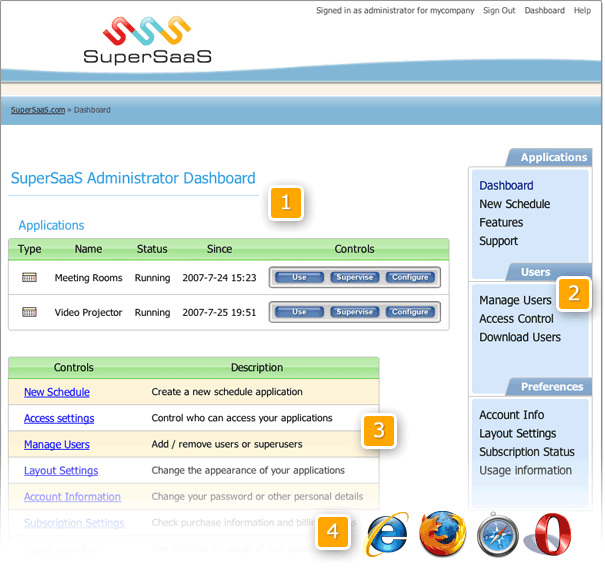The image size is (605, 580).
Task: Click the Meeting Rooms schedule type icon
Action: (x=29, y=277)
